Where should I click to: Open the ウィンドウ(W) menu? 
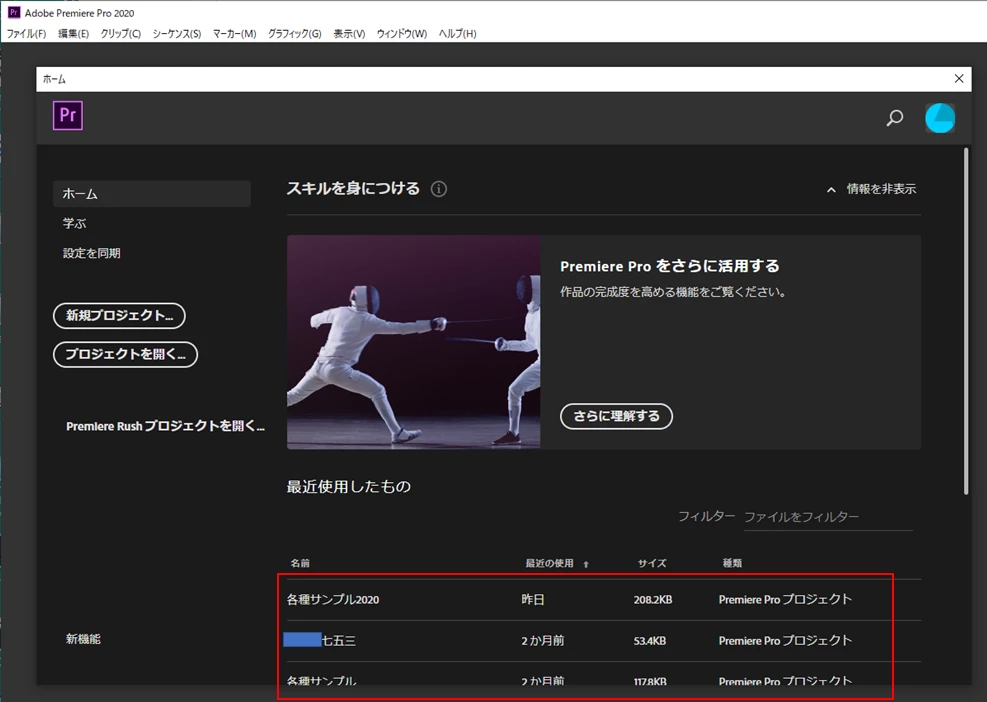(402, 34)
